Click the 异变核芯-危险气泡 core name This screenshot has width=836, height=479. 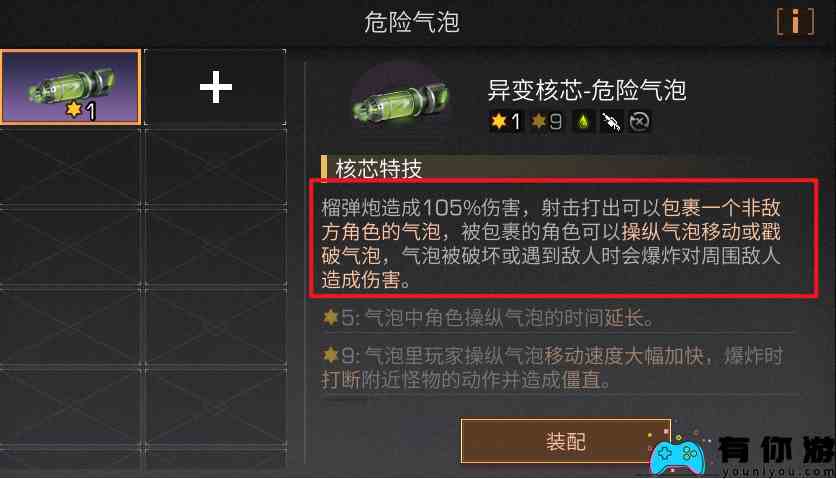point(586,90)
